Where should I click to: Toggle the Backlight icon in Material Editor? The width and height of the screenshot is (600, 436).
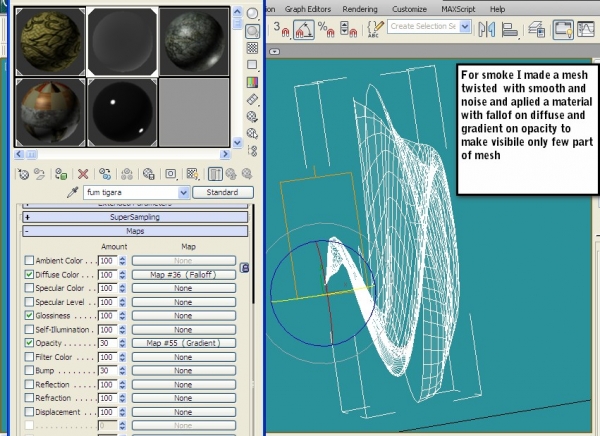click(252, 31)
